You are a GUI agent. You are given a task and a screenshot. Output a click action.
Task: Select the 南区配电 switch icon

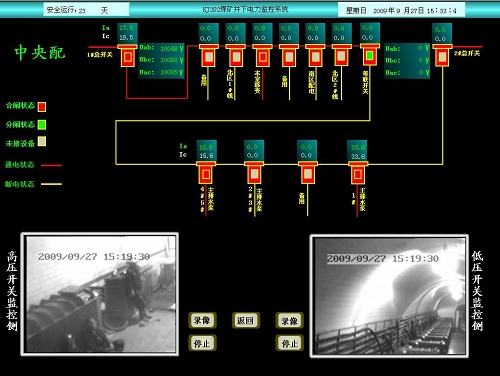click(315, 57)
